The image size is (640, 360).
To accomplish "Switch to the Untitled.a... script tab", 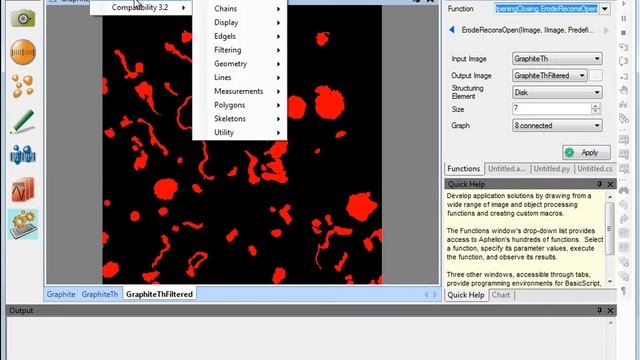I will pyautogui.click(x=507, y=169).
